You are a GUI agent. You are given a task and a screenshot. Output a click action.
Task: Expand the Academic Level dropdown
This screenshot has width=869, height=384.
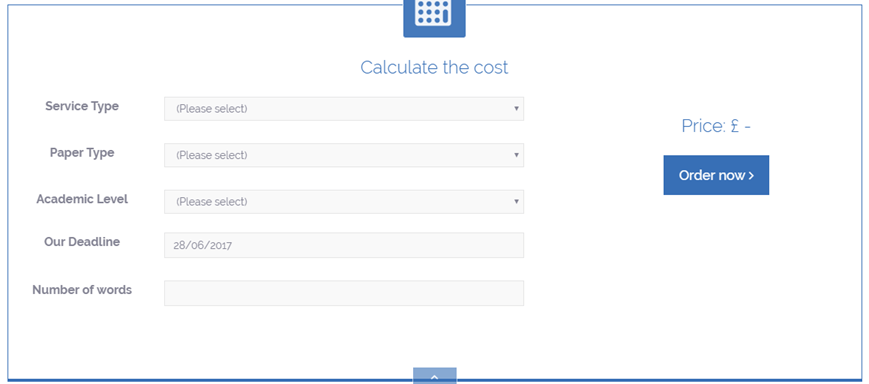click(344, 202)
